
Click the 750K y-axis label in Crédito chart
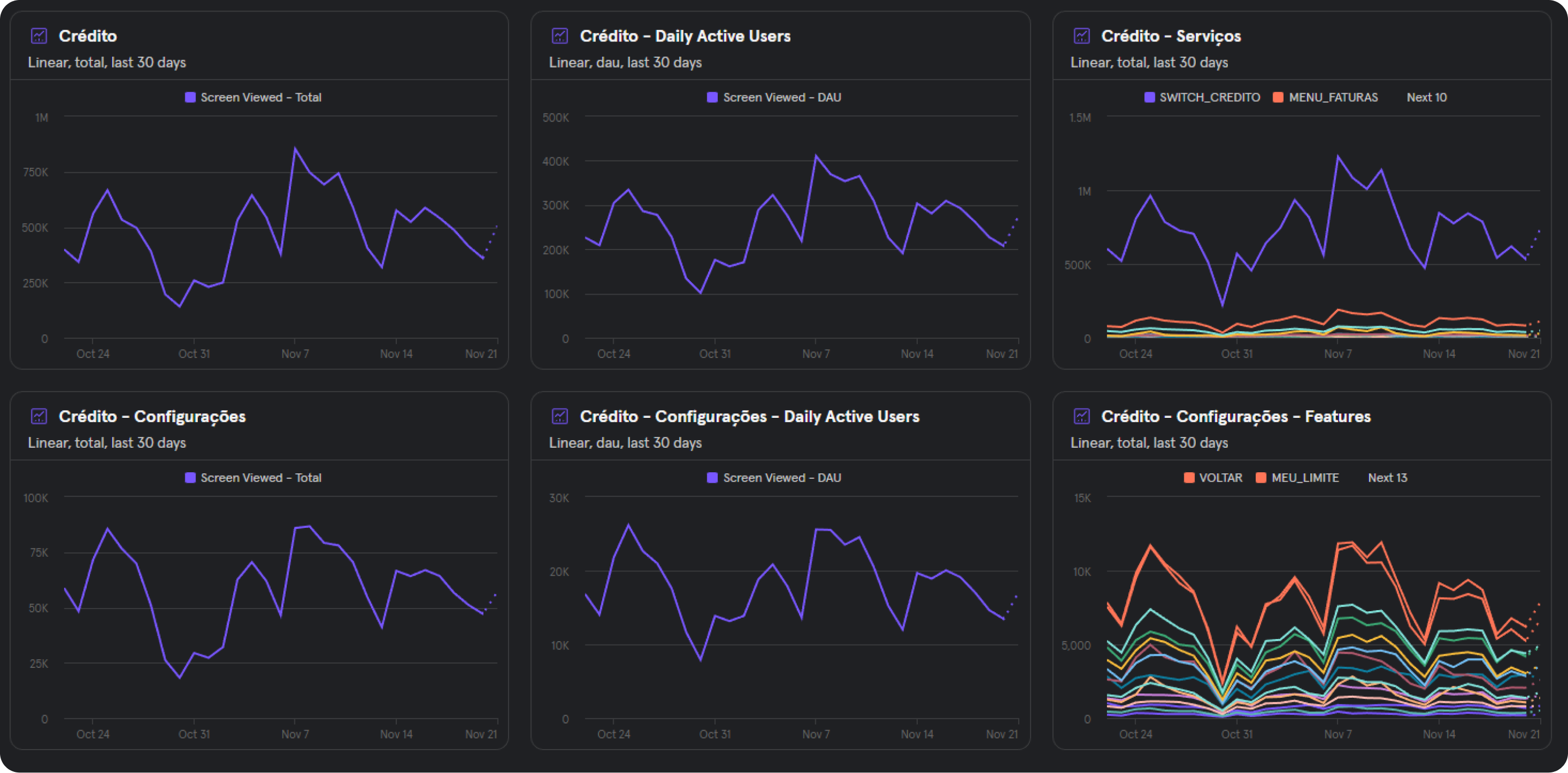(x=35, y=172)
